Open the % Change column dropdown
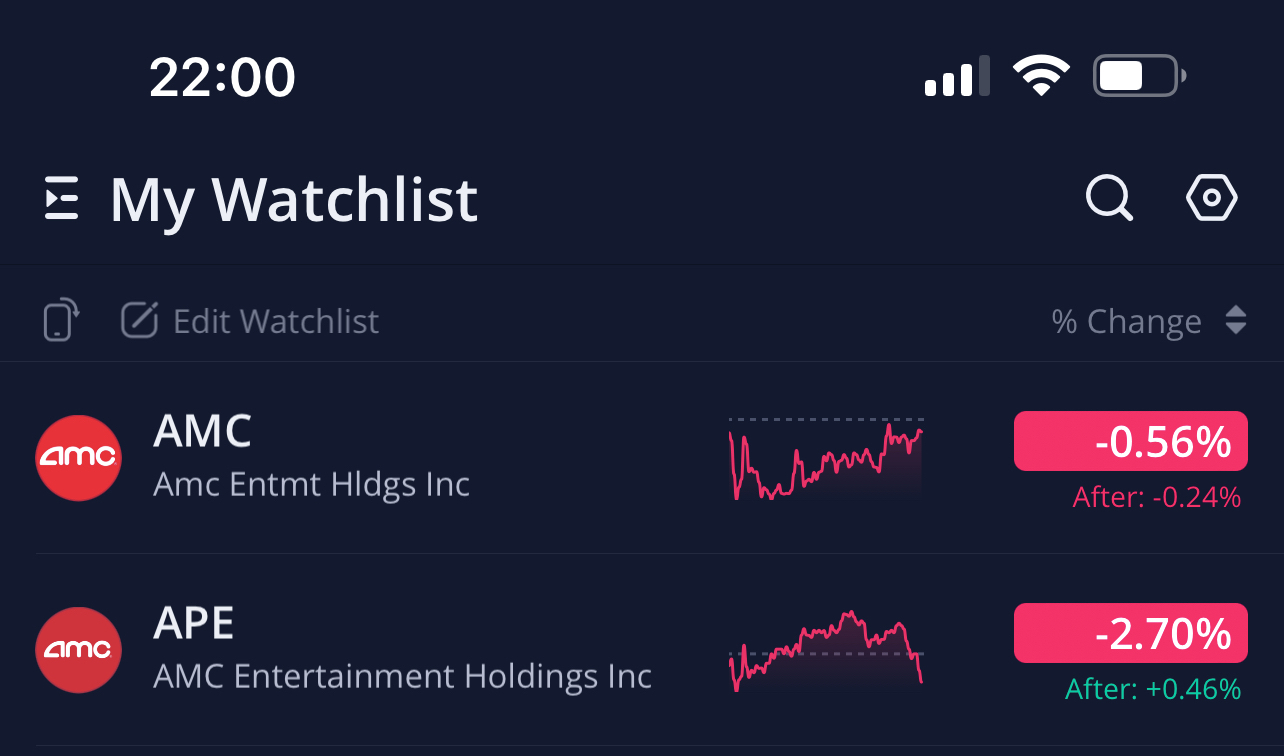Image resolution: width=1284 pixels, height=756 pixels. (1127, 321)
